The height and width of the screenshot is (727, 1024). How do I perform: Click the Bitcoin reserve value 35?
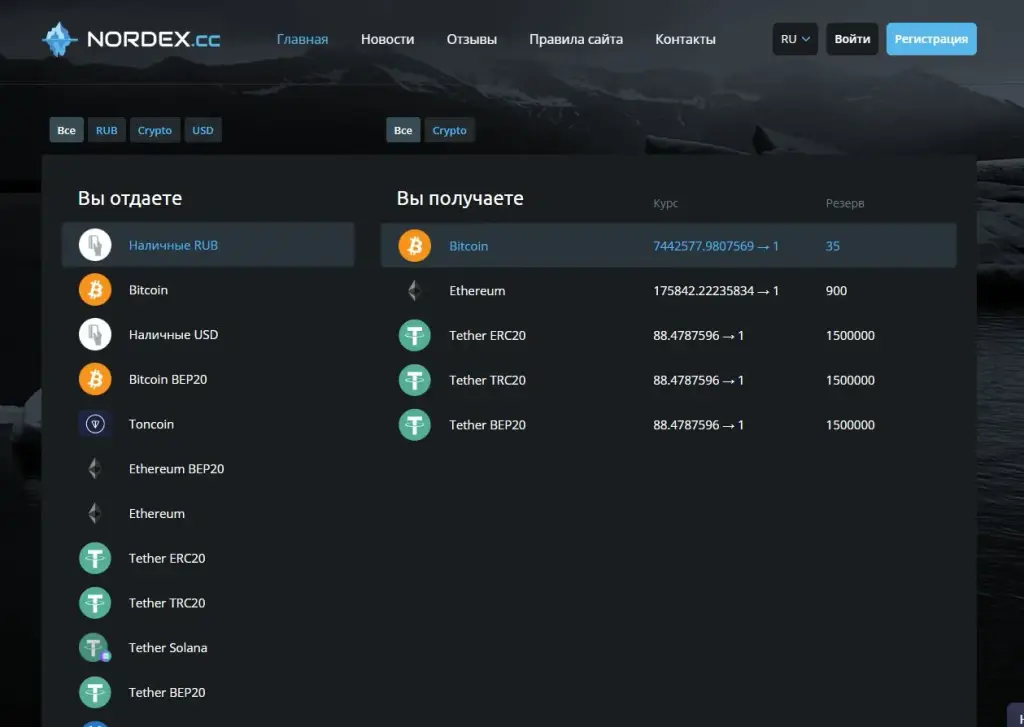pyautogui.click(x=833, y=246)
